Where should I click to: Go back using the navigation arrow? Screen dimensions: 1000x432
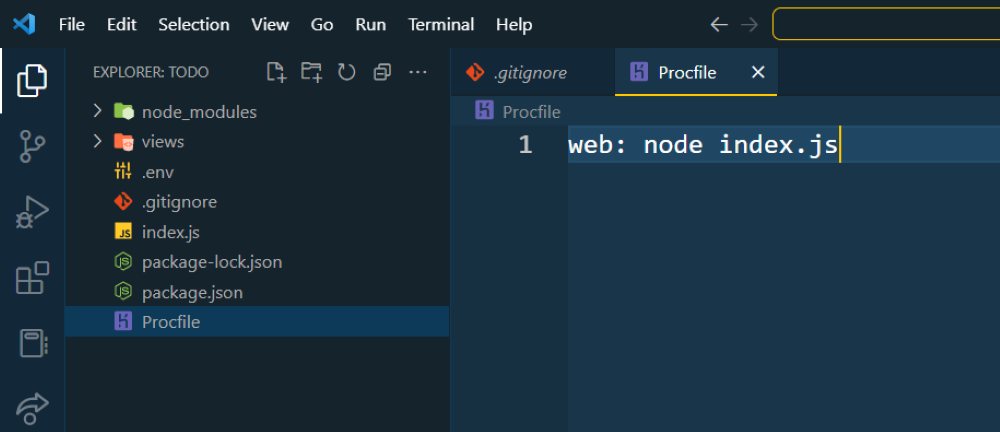(x=718, y=24)
